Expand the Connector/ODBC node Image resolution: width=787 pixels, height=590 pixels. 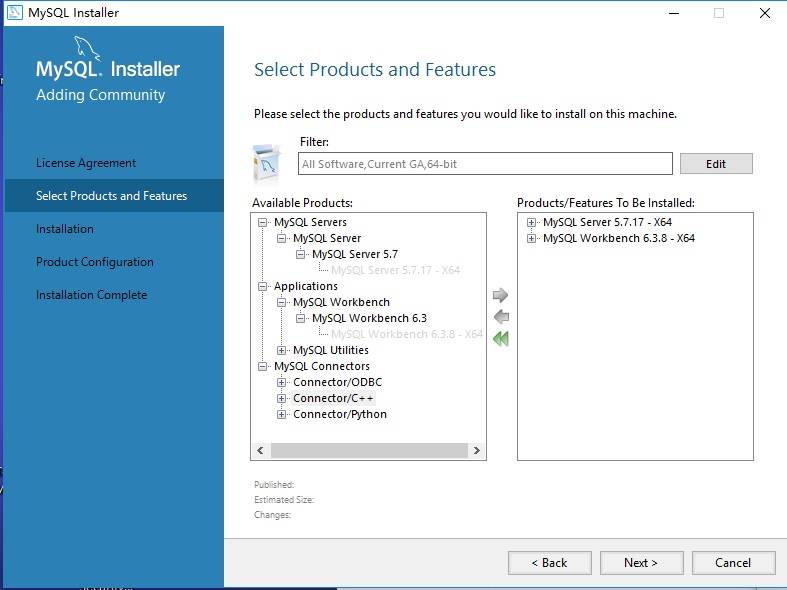tap(282, 382)
